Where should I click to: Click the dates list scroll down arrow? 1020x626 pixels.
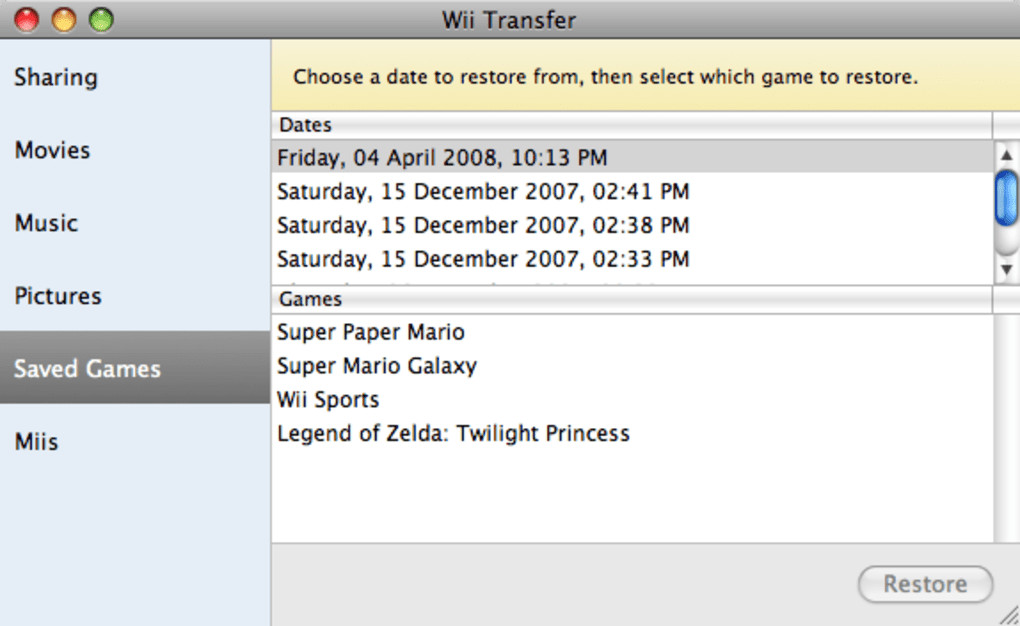pos(1006,271)
